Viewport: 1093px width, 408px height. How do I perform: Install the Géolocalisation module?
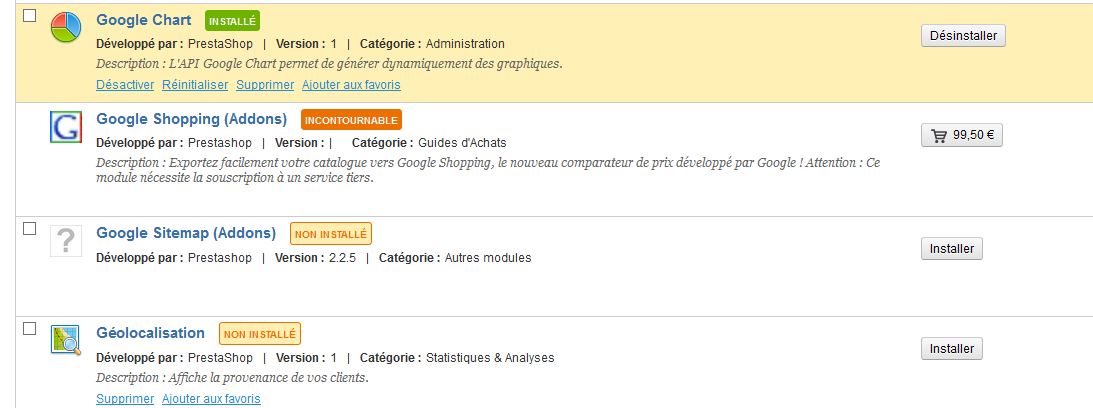[951, 349]
